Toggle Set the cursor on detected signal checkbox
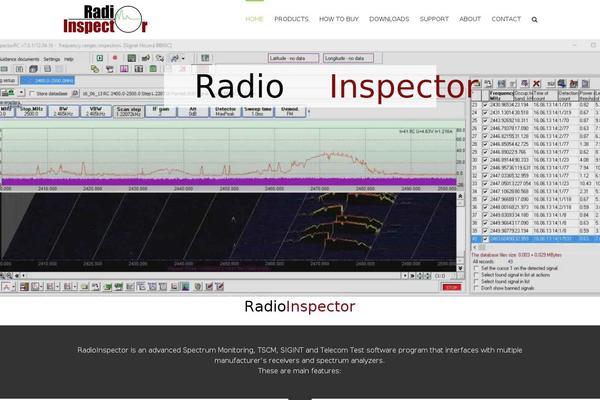Viewport: 600px width, 400px height. (x=476, y=268)
